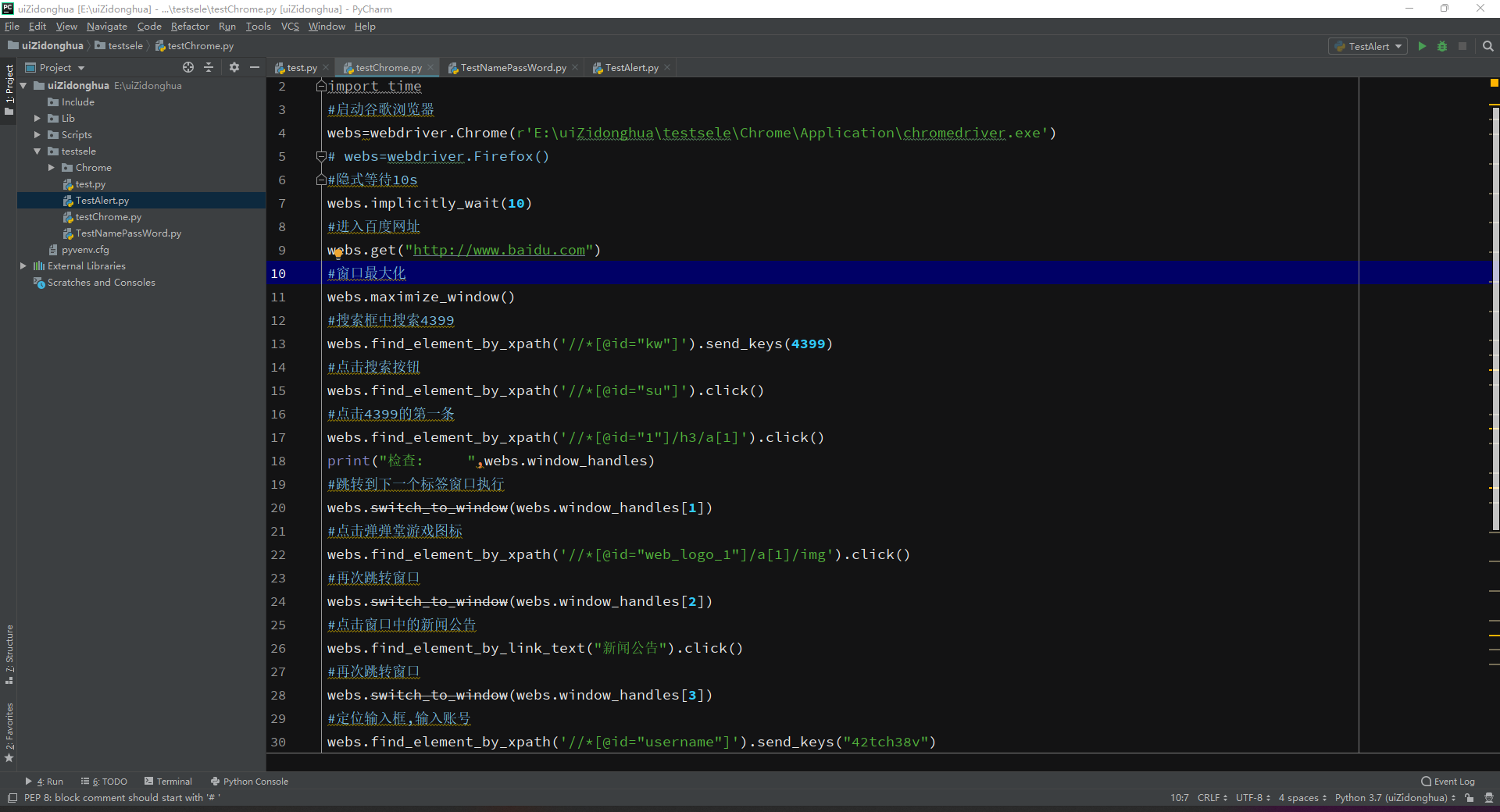1500x812 pixels.
Task: Toggle the 2: Favorites side tool window
Action: (9, 732)
